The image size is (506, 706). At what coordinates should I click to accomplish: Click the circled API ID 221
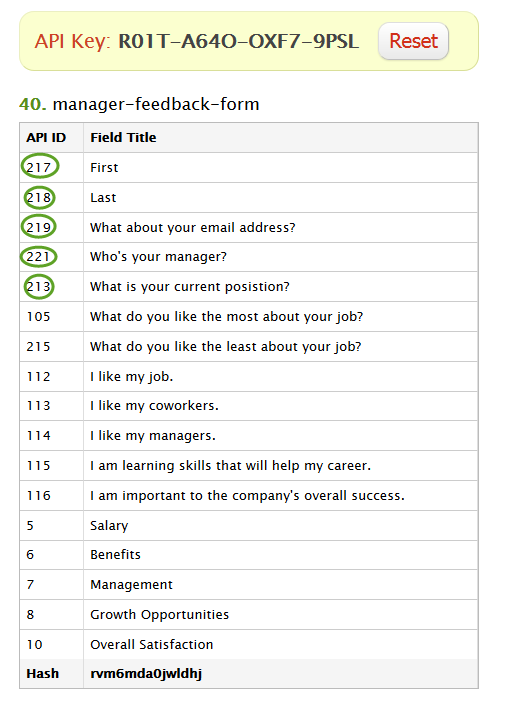[39, 257]
